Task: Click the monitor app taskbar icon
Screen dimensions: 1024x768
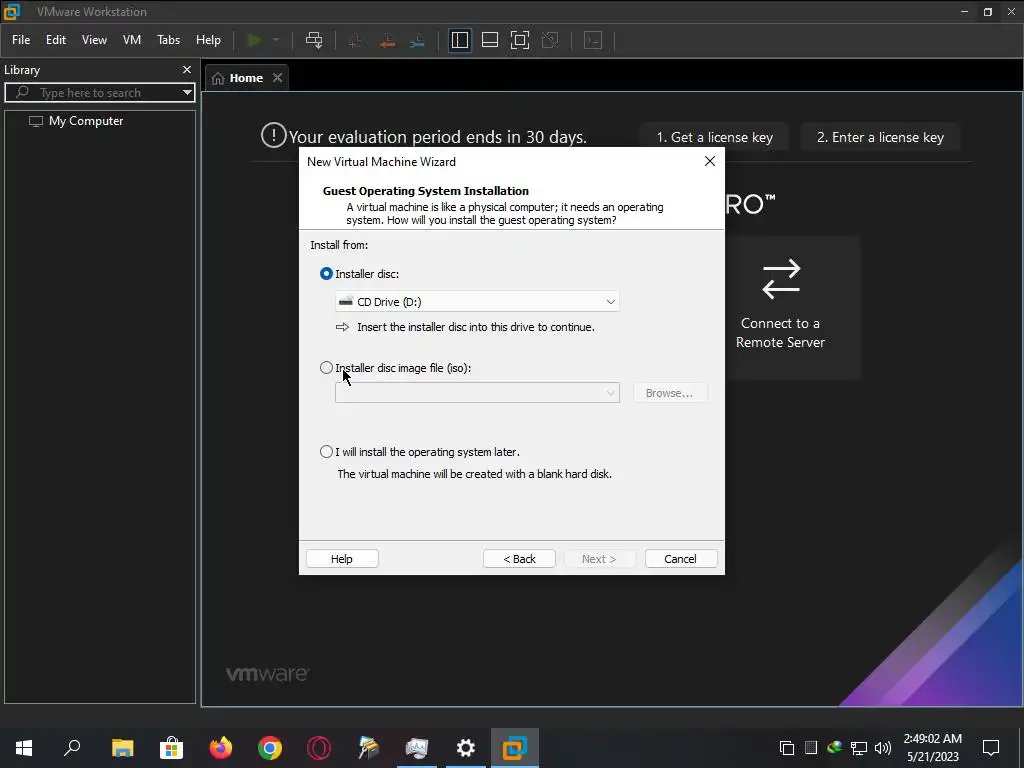Action: 417,748
